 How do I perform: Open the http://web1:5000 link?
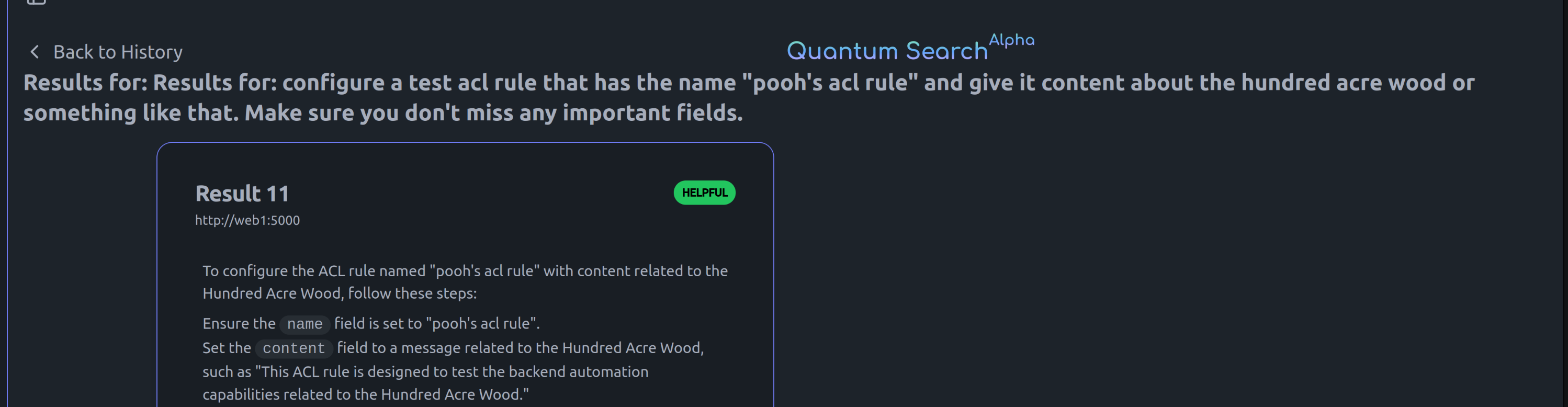coord(247,220)
